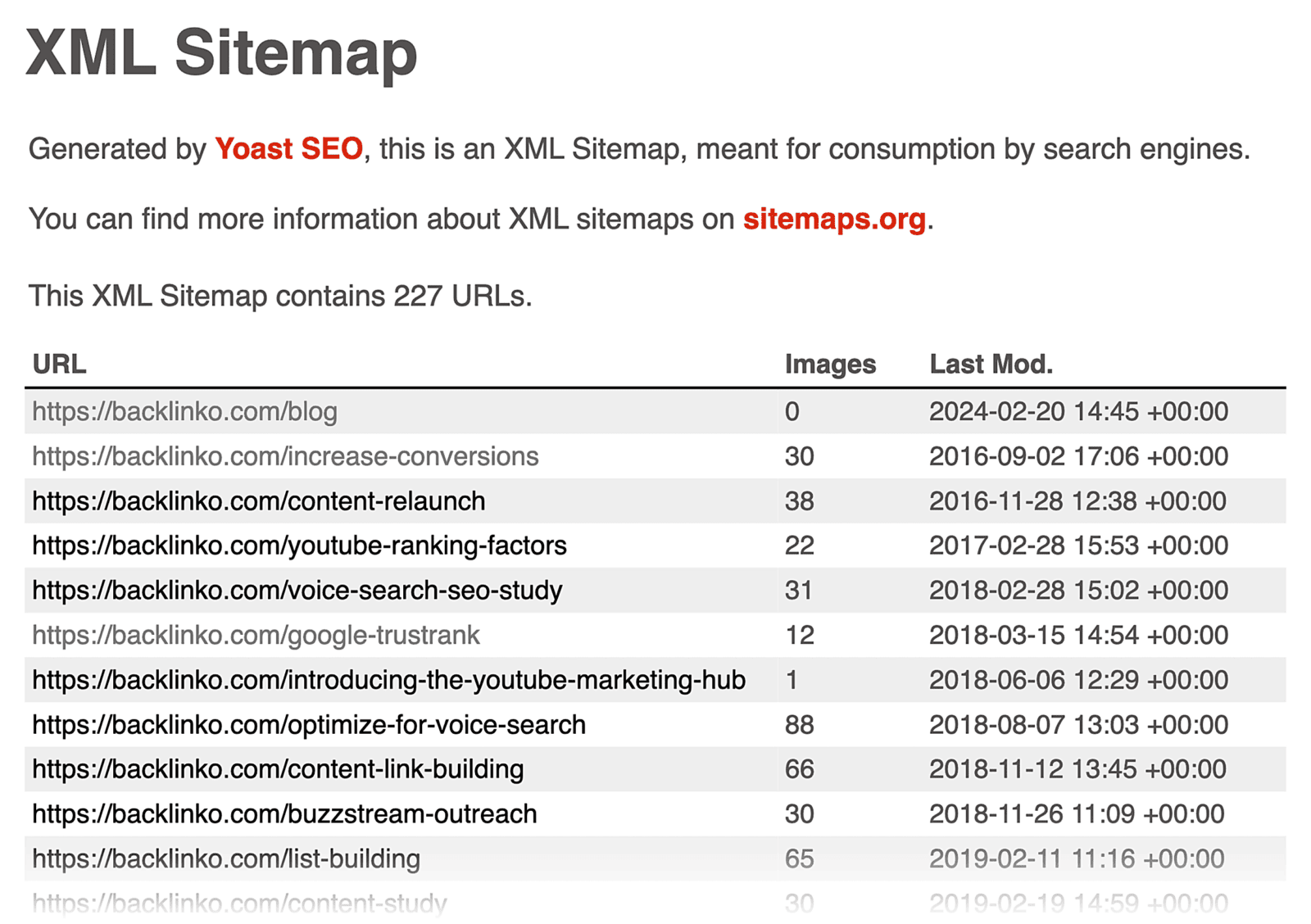Click the XML Sitemap heading
The height and width of the screenshot is (924, 1311).
tap(221, 53)
